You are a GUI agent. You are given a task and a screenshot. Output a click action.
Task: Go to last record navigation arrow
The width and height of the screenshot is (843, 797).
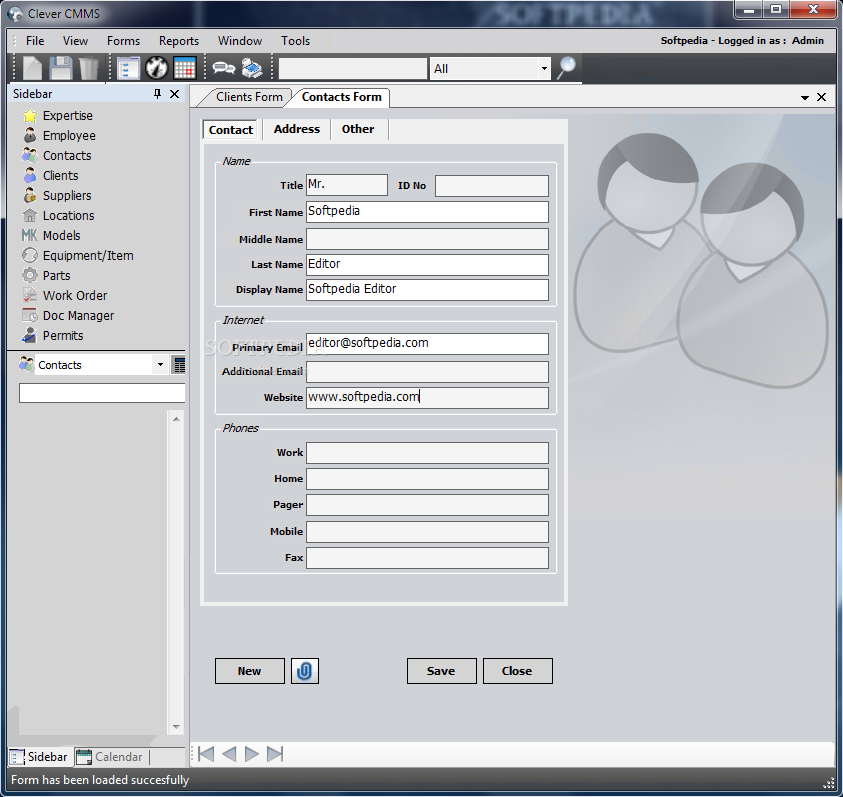click(x=275, y=753)
